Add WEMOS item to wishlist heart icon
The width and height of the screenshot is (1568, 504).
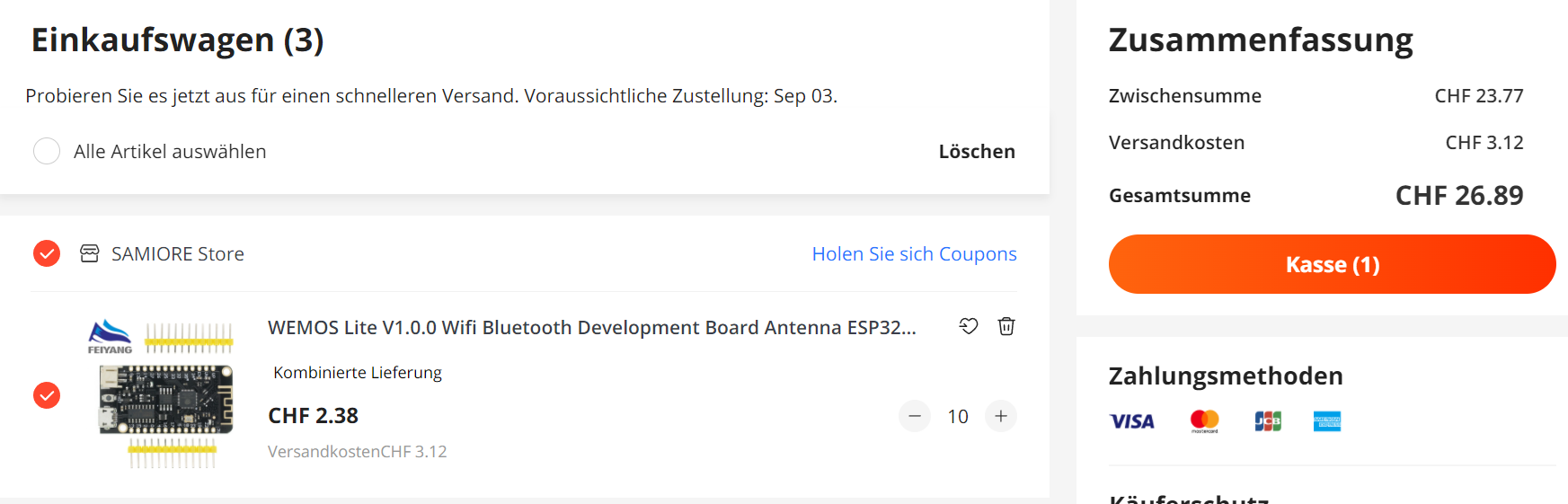tap(969, 326)
